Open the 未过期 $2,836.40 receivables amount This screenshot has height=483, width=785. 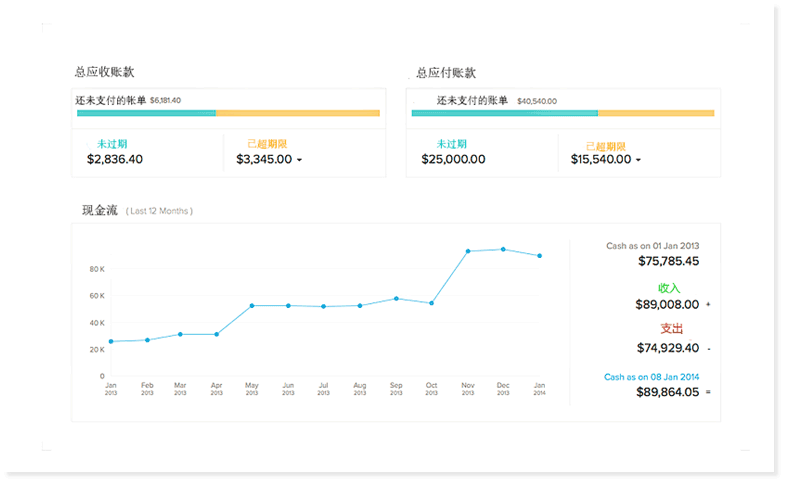pos(115,159)
